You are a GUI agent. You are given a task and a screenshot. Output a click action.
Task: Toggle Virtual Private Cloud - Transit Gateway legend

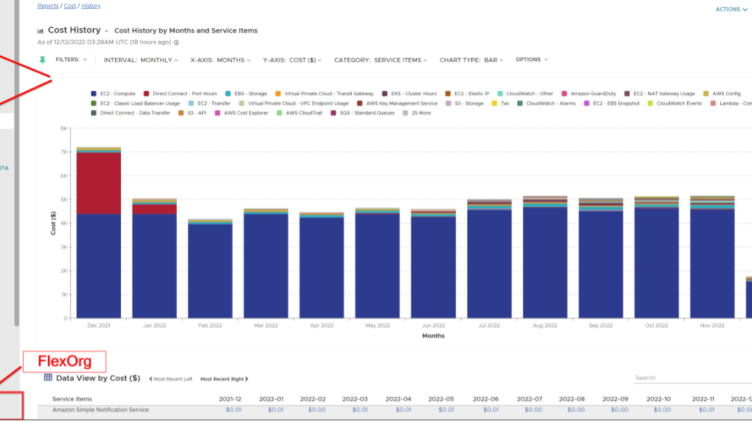(x=324, y=94)
